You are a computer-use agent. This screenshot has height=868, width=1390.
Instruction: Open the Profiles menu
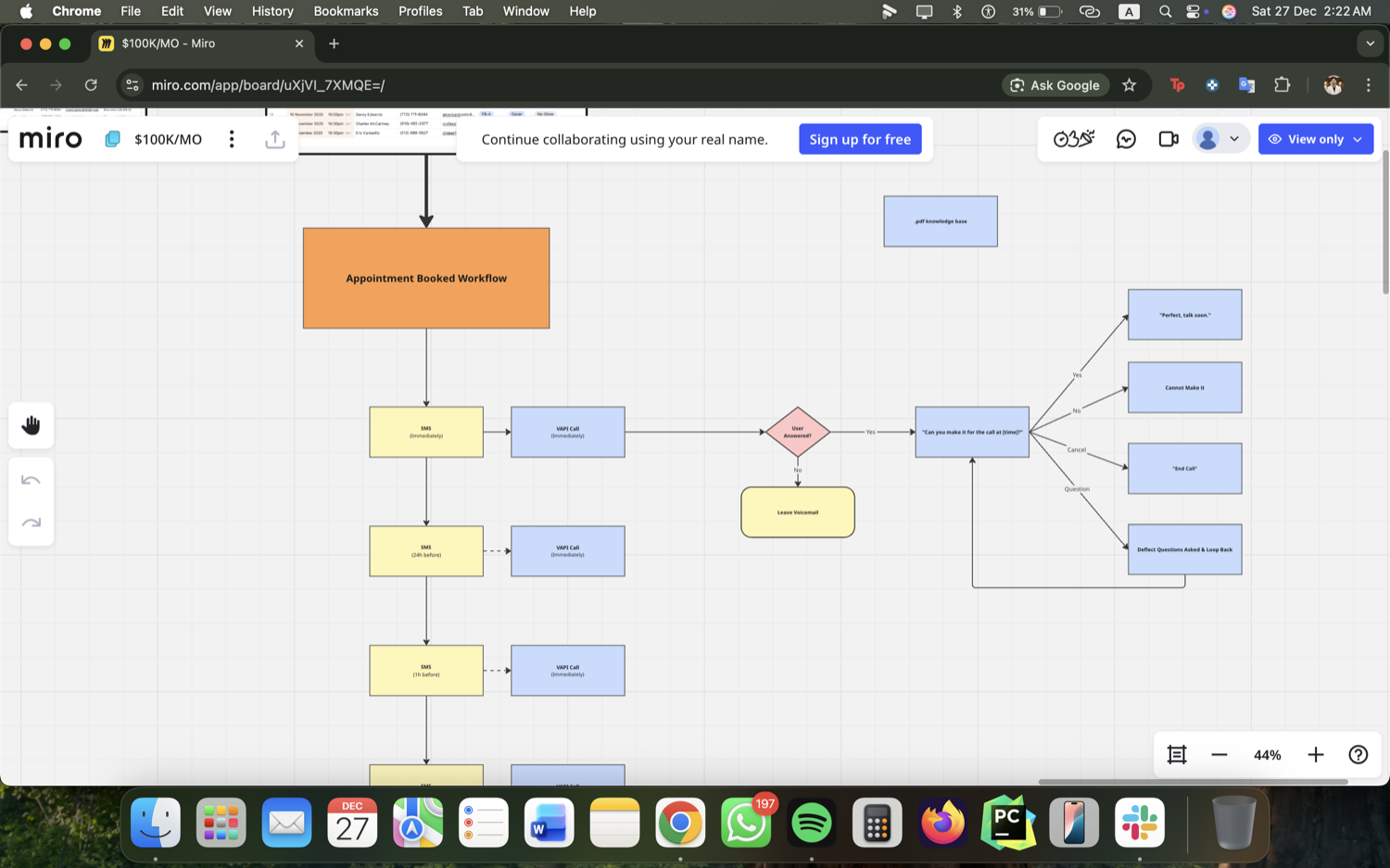420,11
